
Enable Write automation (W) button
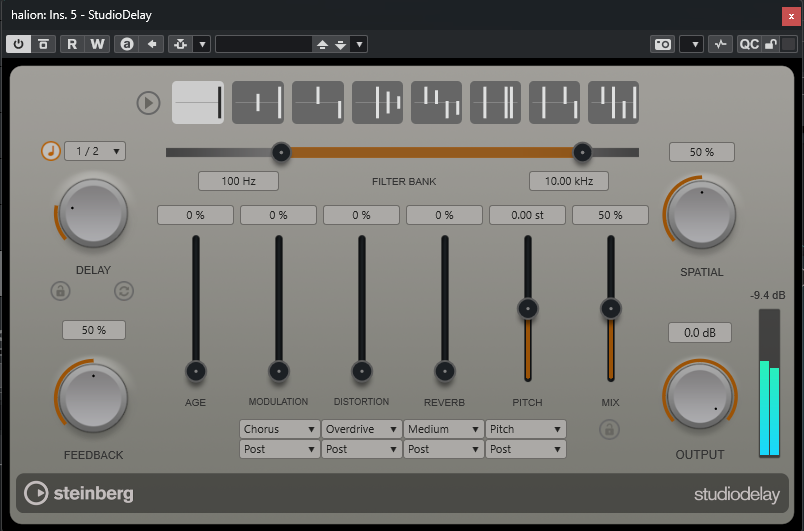tap(97, 44)
